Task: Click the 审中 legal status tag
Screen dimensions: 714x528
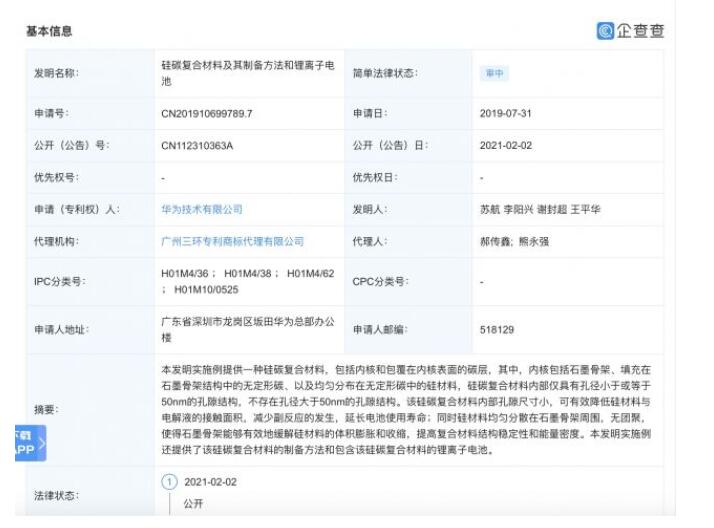Action: [x=495, y=73]
